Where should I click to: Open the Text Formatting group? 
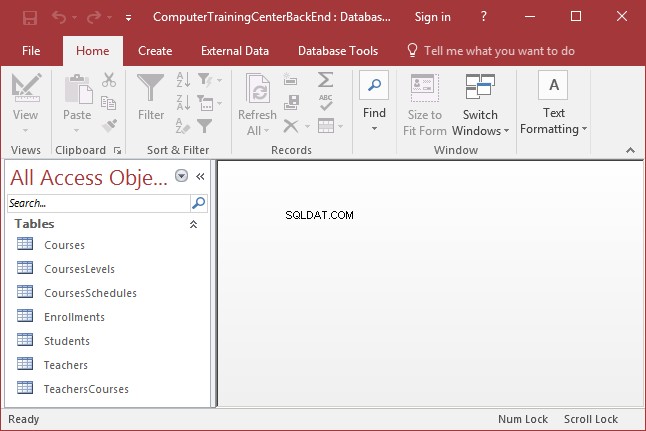553,103
